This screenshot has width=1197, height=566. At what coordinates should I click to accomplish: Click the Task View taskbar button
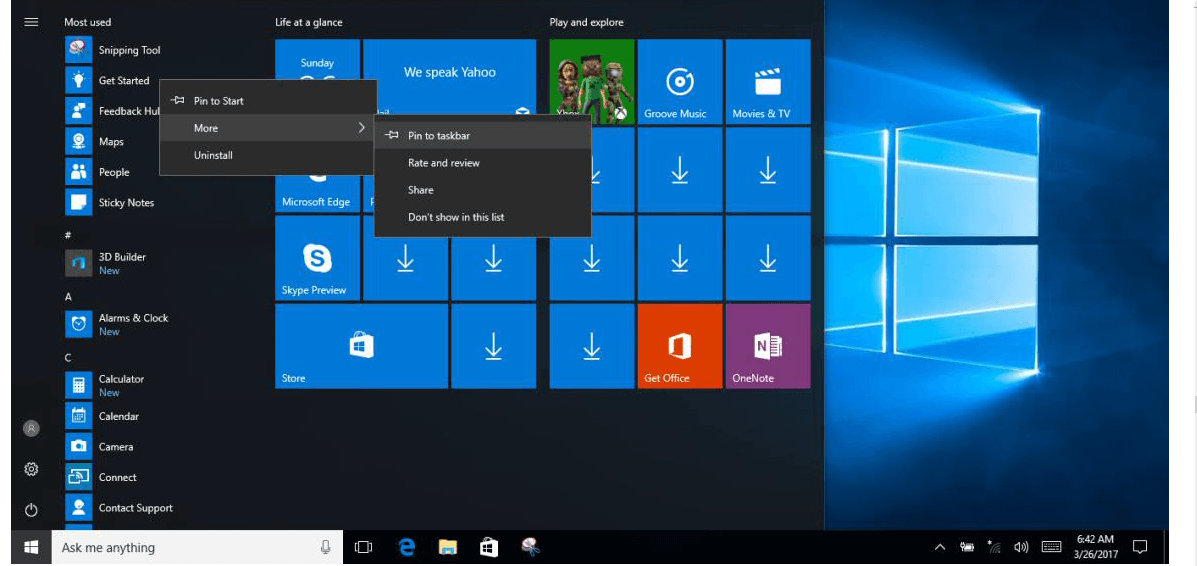click(x=364, y=547)
